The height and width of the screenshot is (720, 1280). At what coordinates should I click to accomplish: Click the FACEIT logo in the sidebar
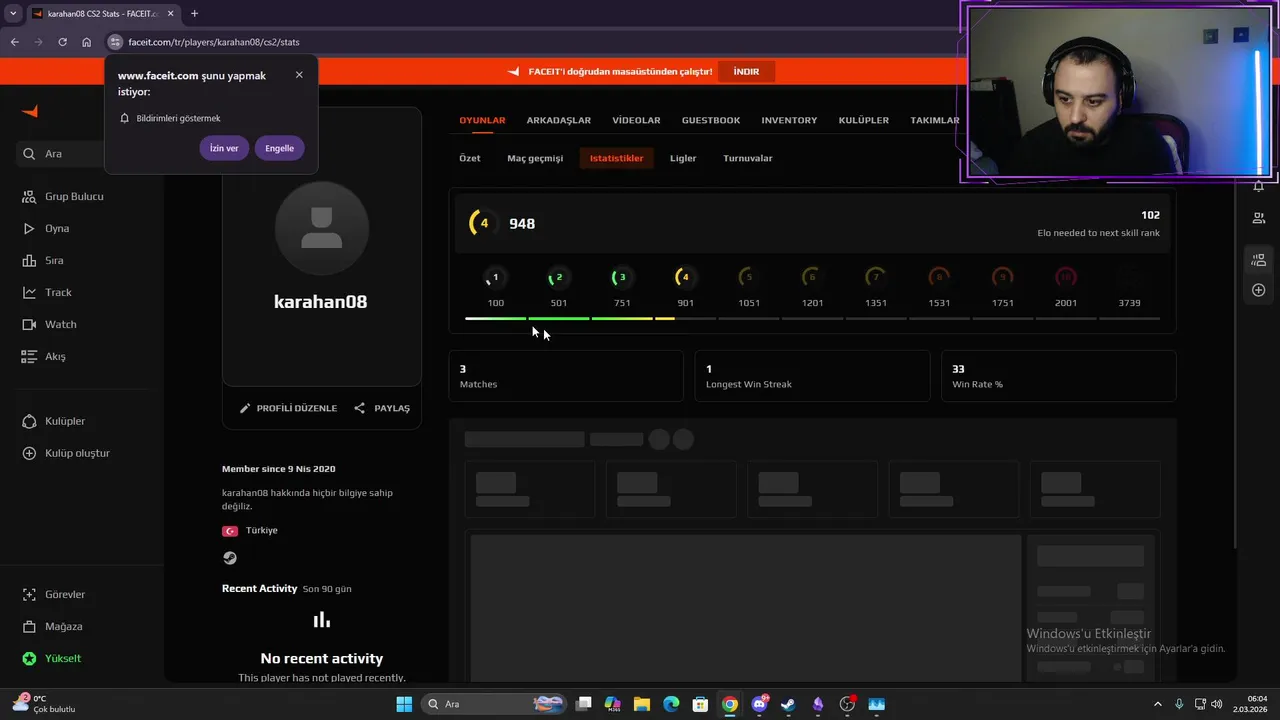30,112
